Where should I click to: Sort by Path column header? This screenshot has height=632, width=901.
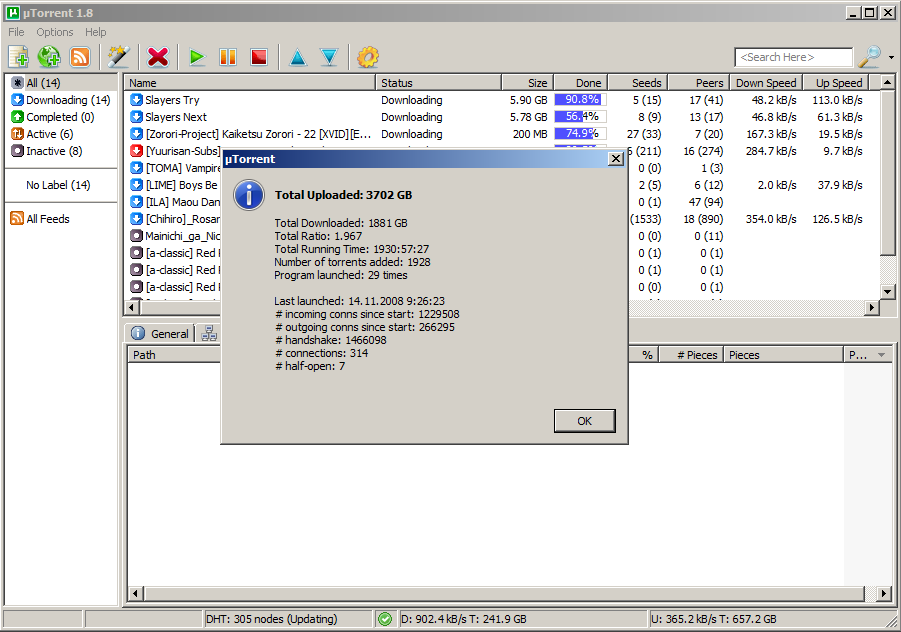(174, 355)
